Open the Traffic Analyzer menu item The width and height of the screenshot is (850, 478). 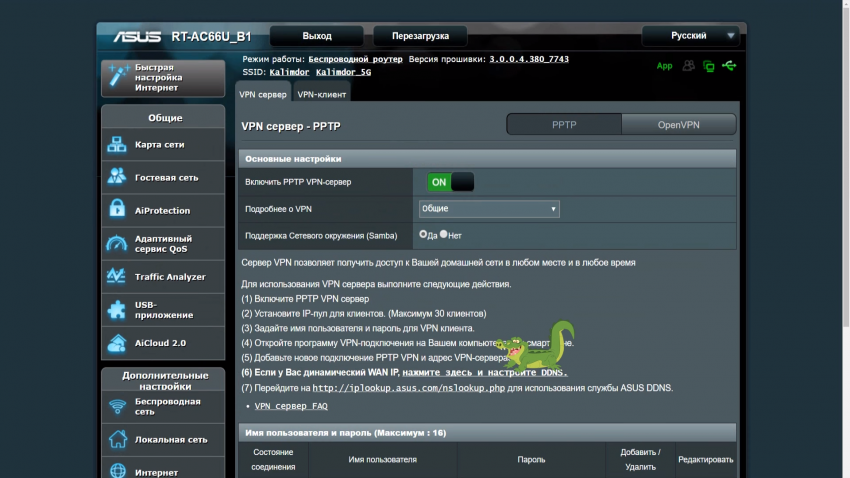coord(163,276)
